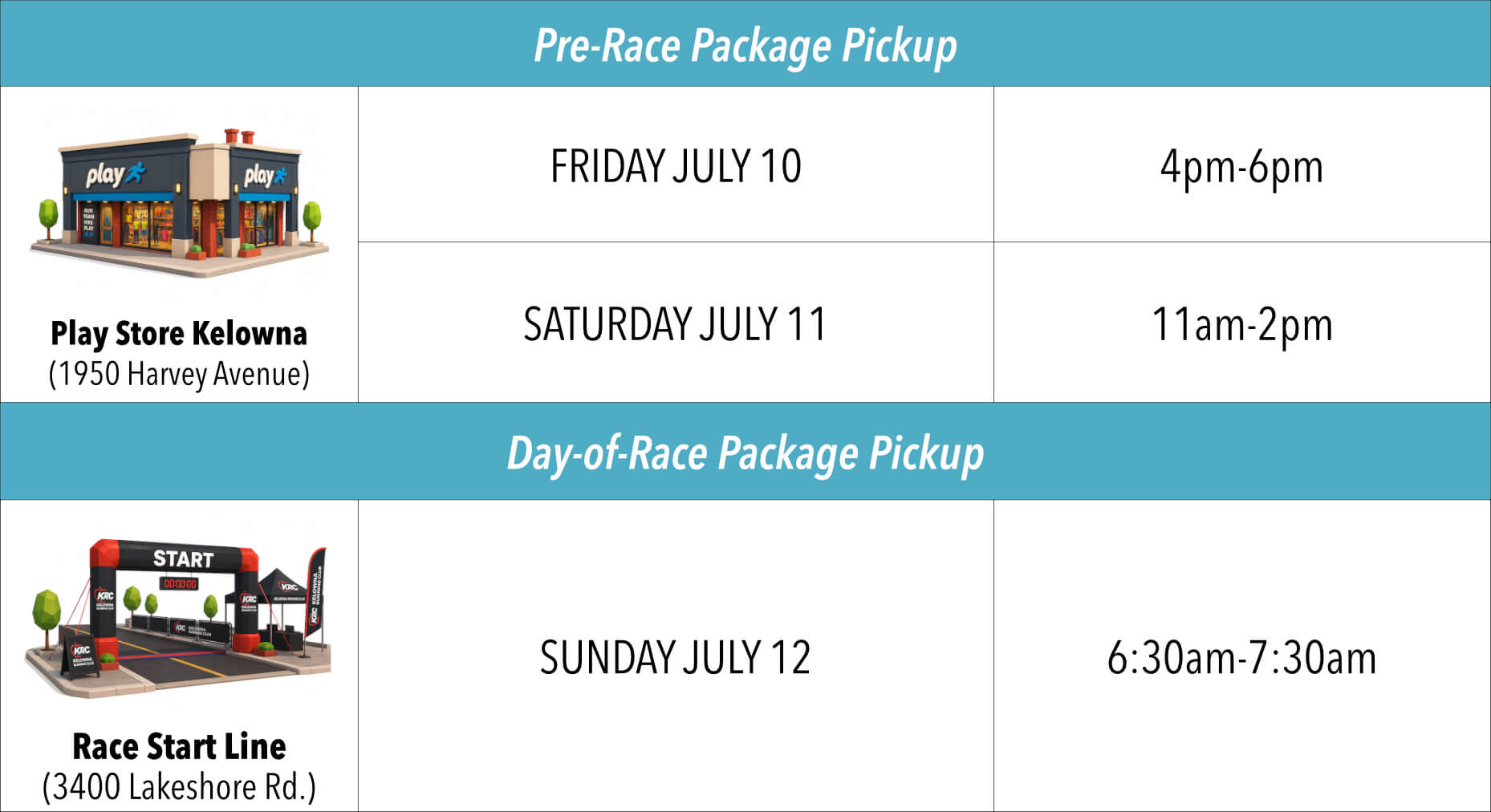This screenshot has height=812, width=1491.
Task: Select the 4pm-6pm time cell
Action: tap(1242, 164)
